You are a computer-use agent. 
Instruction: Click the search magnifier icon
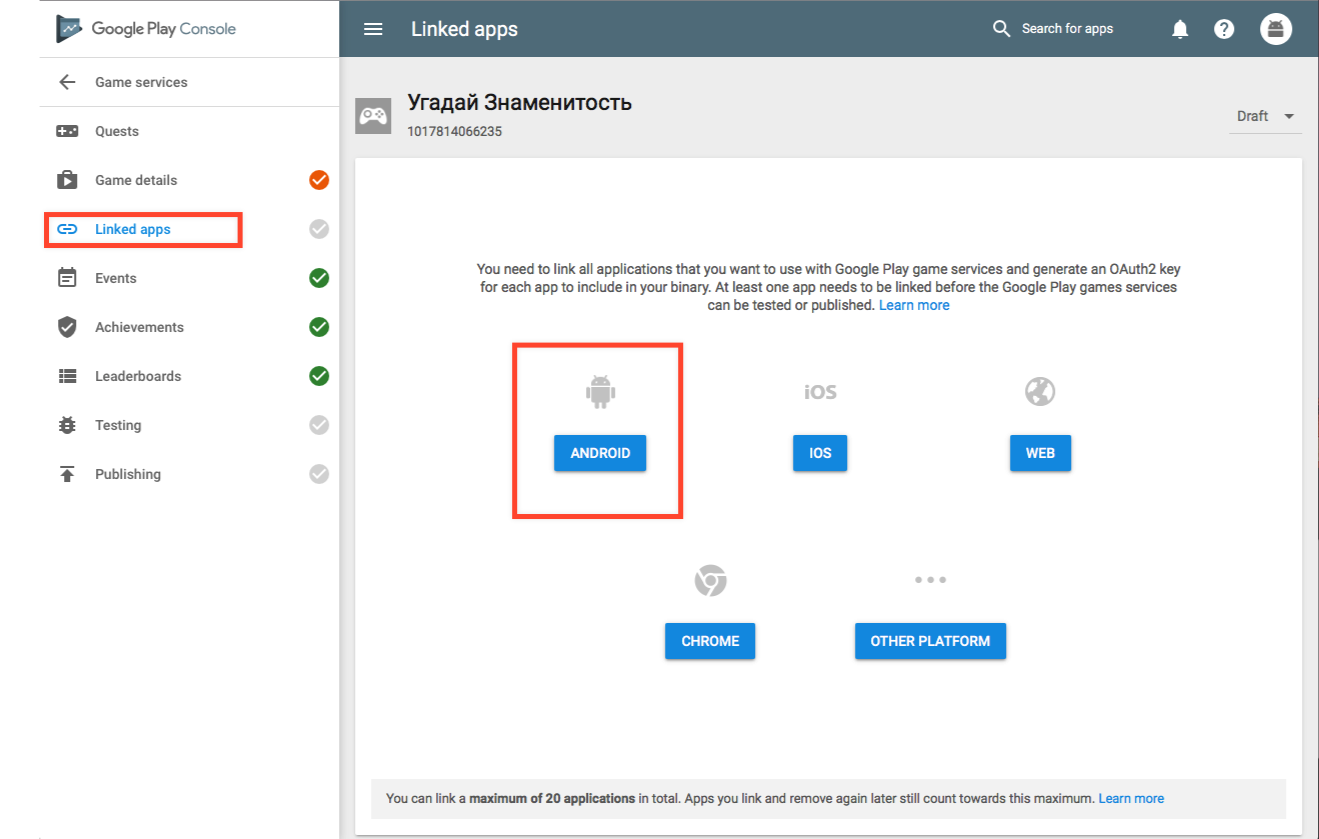coord(1001,29)
